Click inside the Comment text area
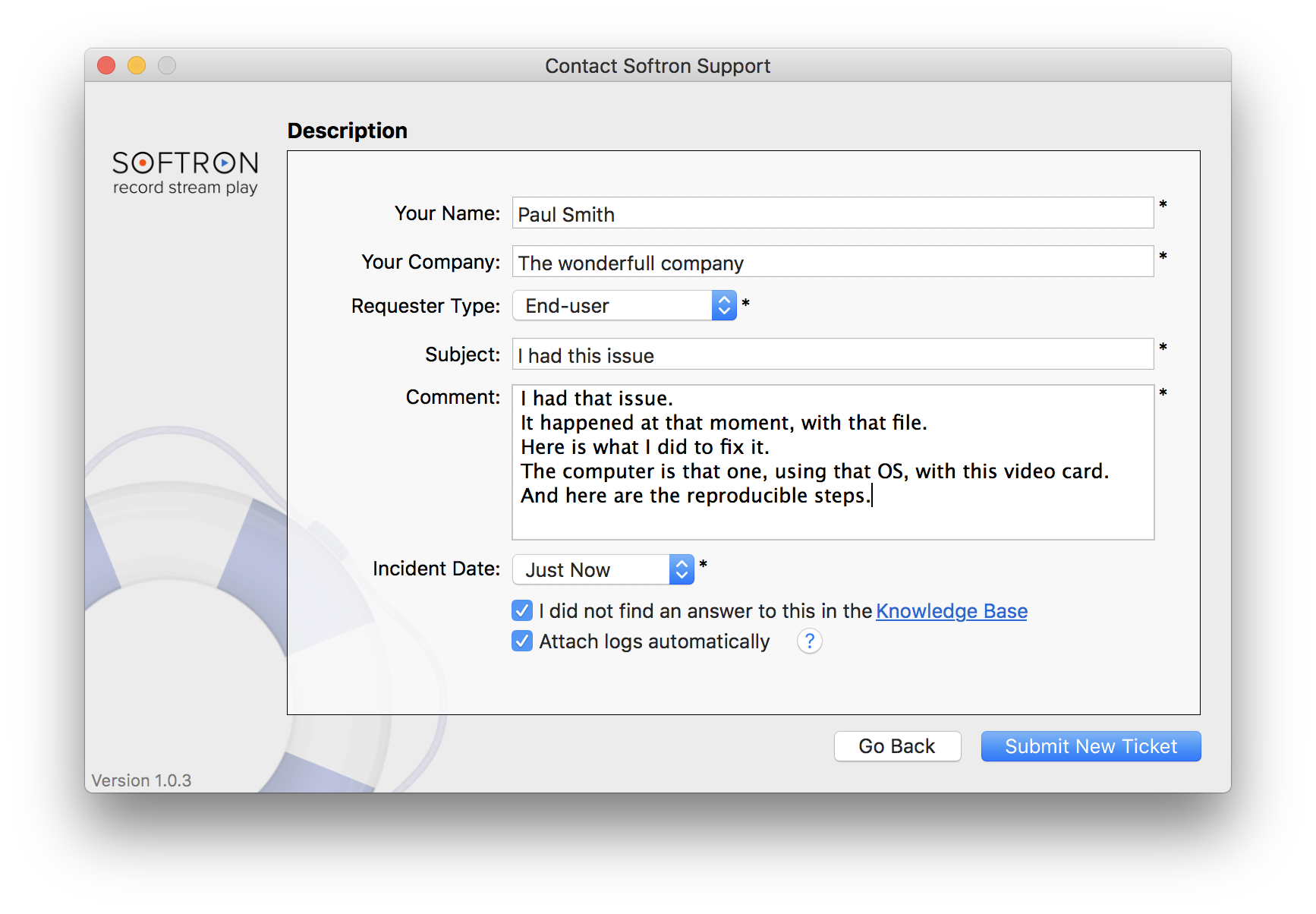Image resolution: width=1316 pixels, height=914 pixels. (x=833, y=462)
